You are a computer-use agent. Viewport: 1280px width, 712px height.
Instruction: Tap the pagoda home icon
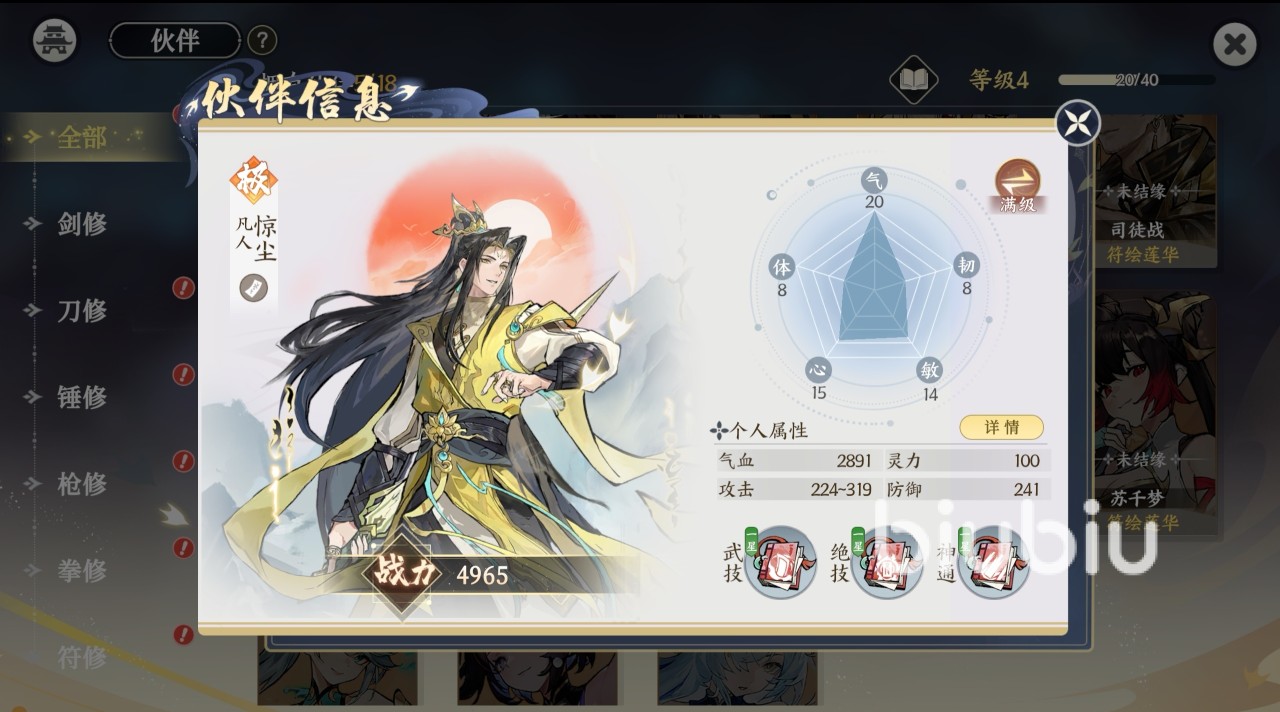coord(54,40)
